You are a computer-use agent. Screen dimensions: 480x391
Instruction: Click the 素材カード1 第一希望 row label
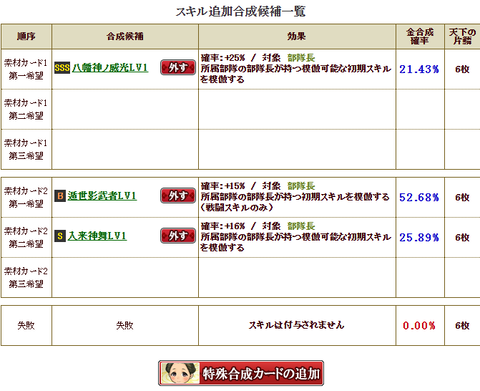coord(26,69)
